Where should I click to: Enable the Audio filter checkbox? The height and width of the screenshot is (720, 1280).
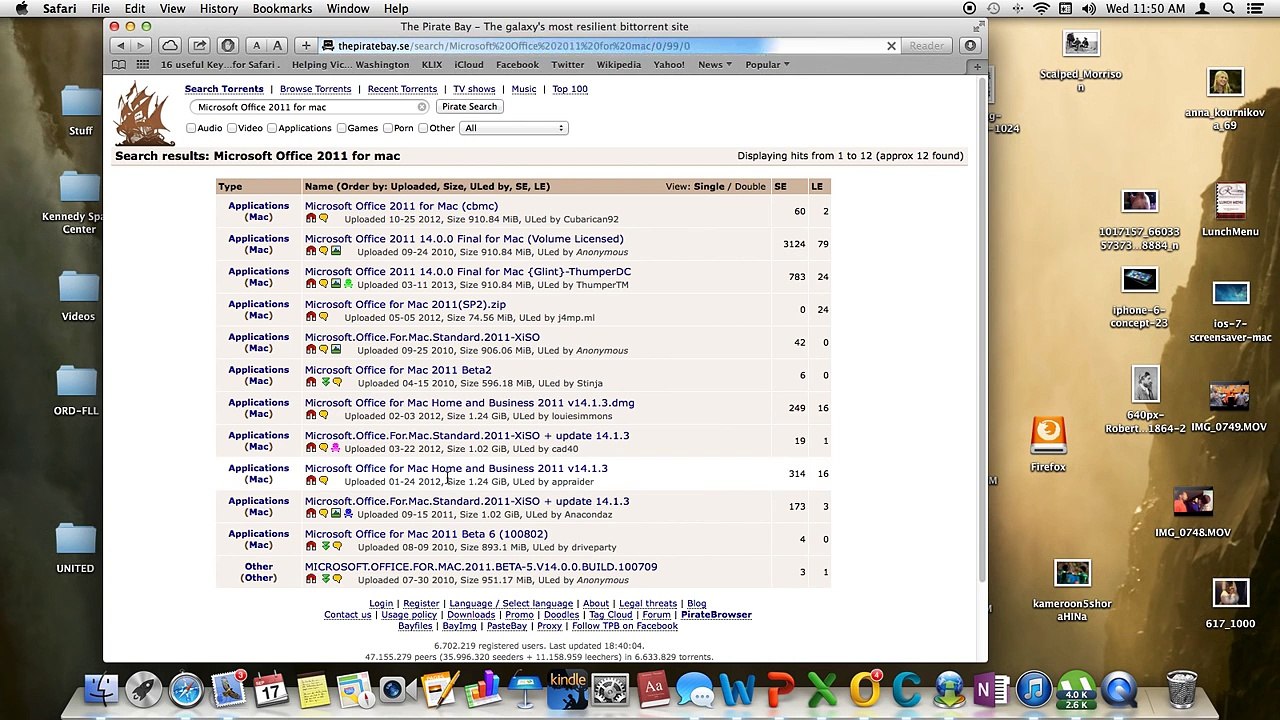coord(191,128)
